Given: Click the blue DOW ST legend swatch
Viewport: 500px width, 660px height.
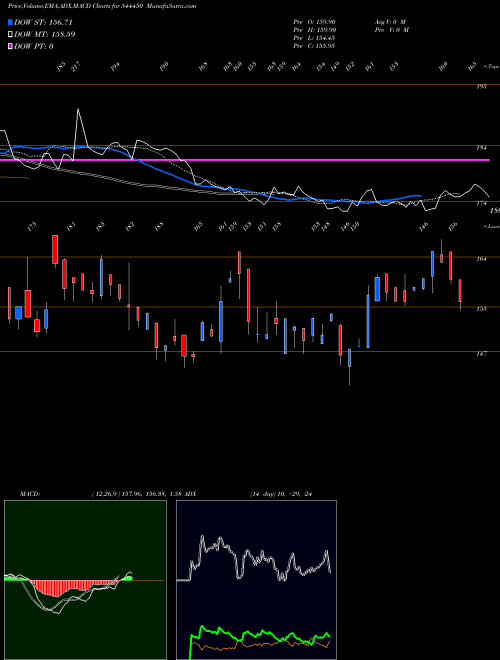Looking at the screenshot, I should point(10,22).
